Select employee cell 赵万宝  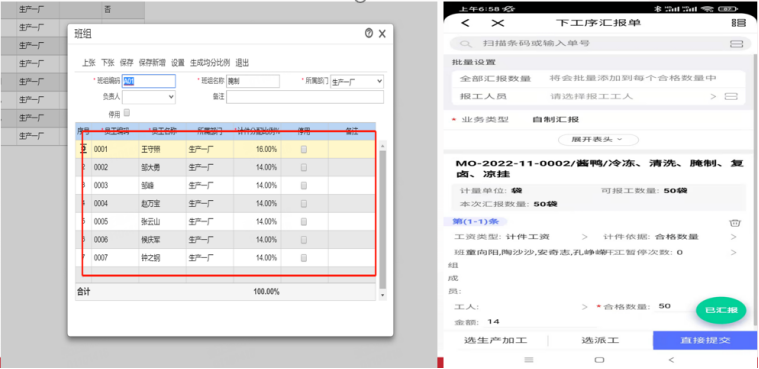[162, 204]
